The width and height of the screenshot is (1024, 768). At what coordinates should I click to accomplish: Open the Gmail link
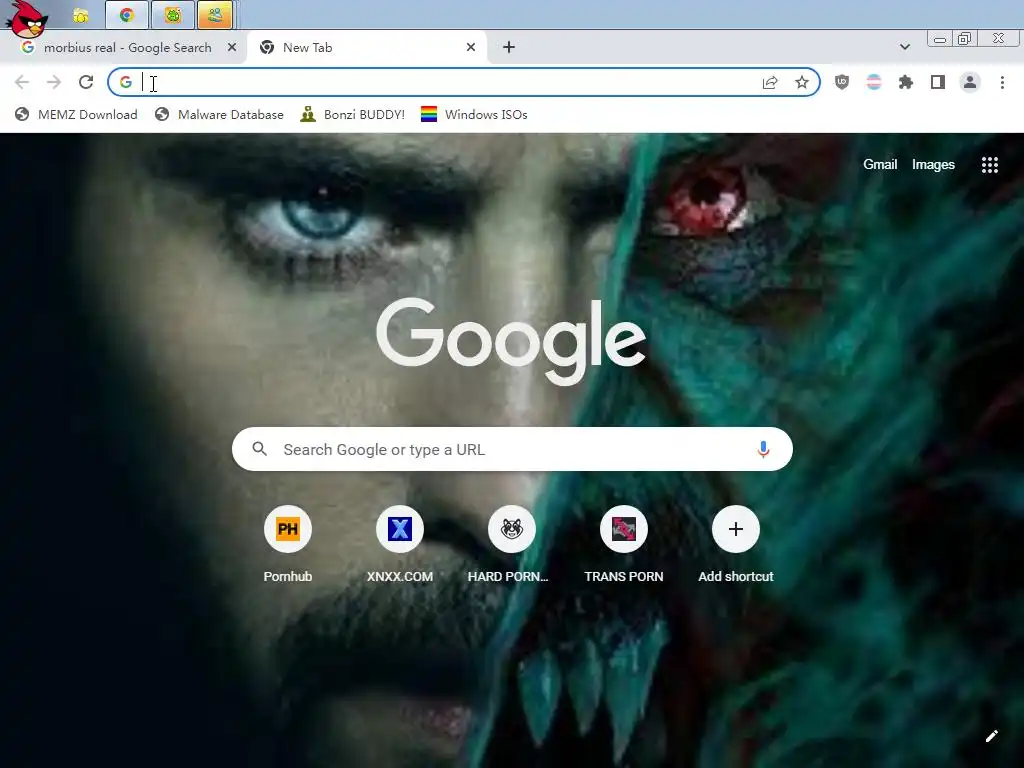point(880,165)
